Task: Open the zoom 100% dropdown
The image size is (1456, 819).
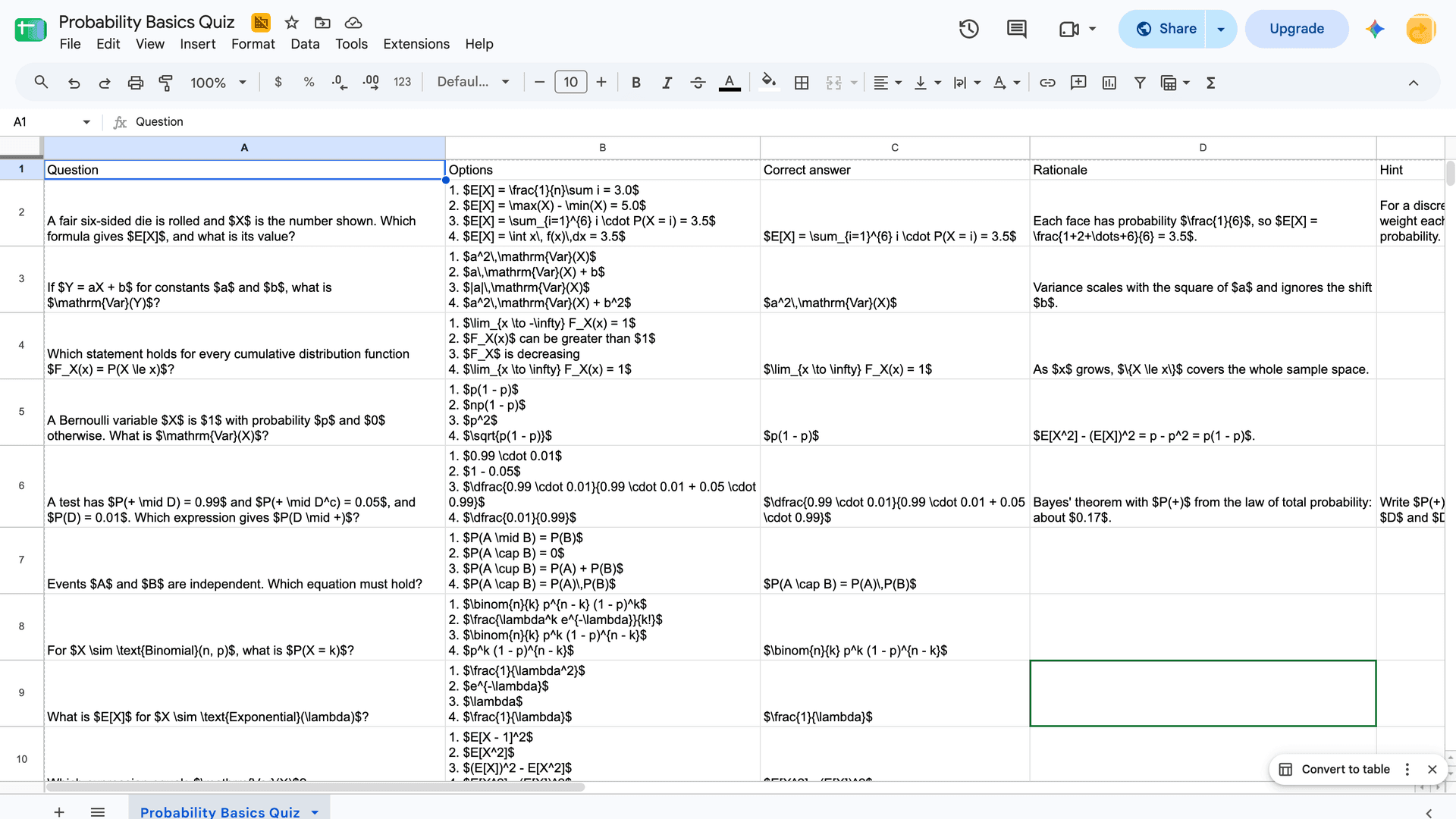Action: 218,83
